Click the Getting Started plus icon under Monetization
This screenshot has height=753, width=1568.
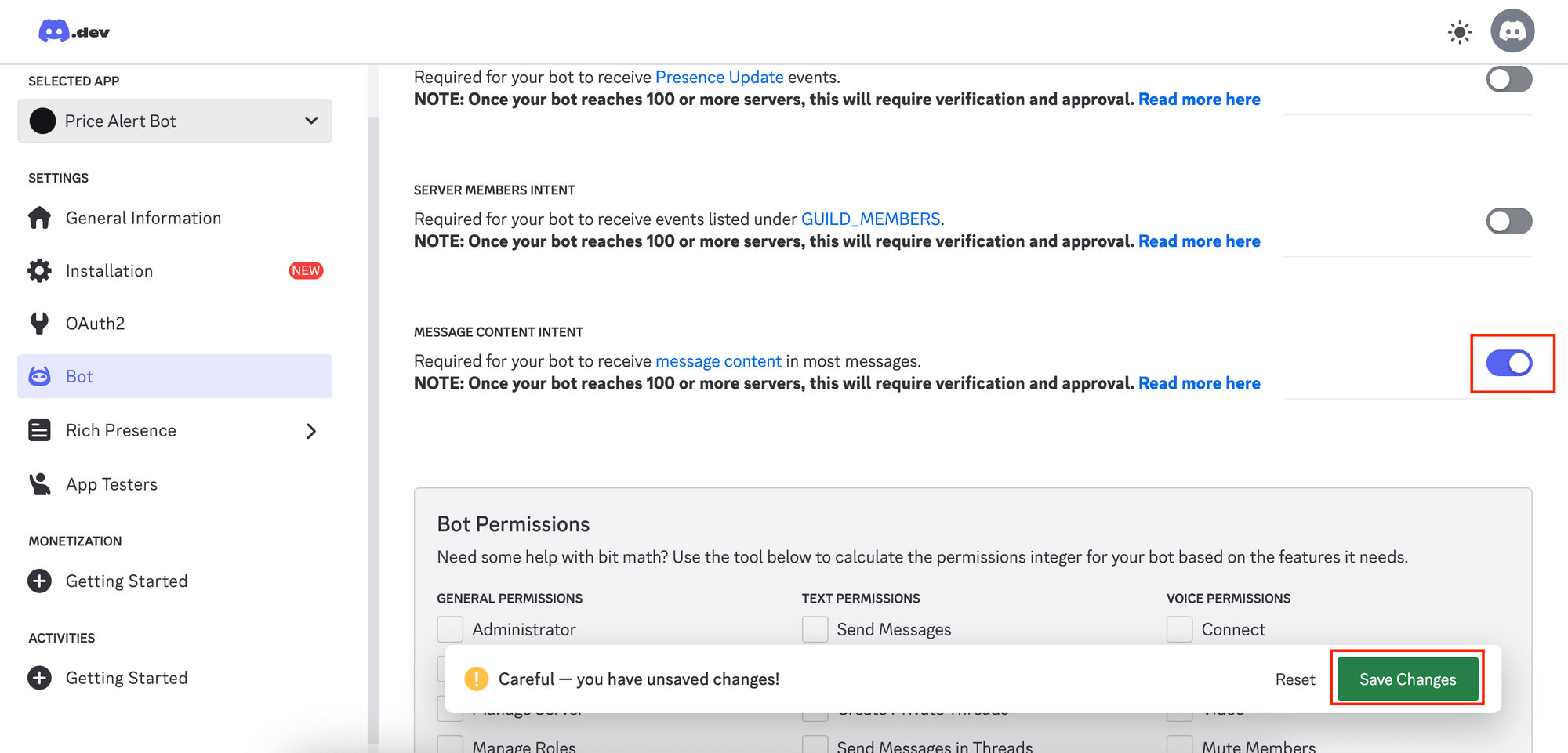39,581
